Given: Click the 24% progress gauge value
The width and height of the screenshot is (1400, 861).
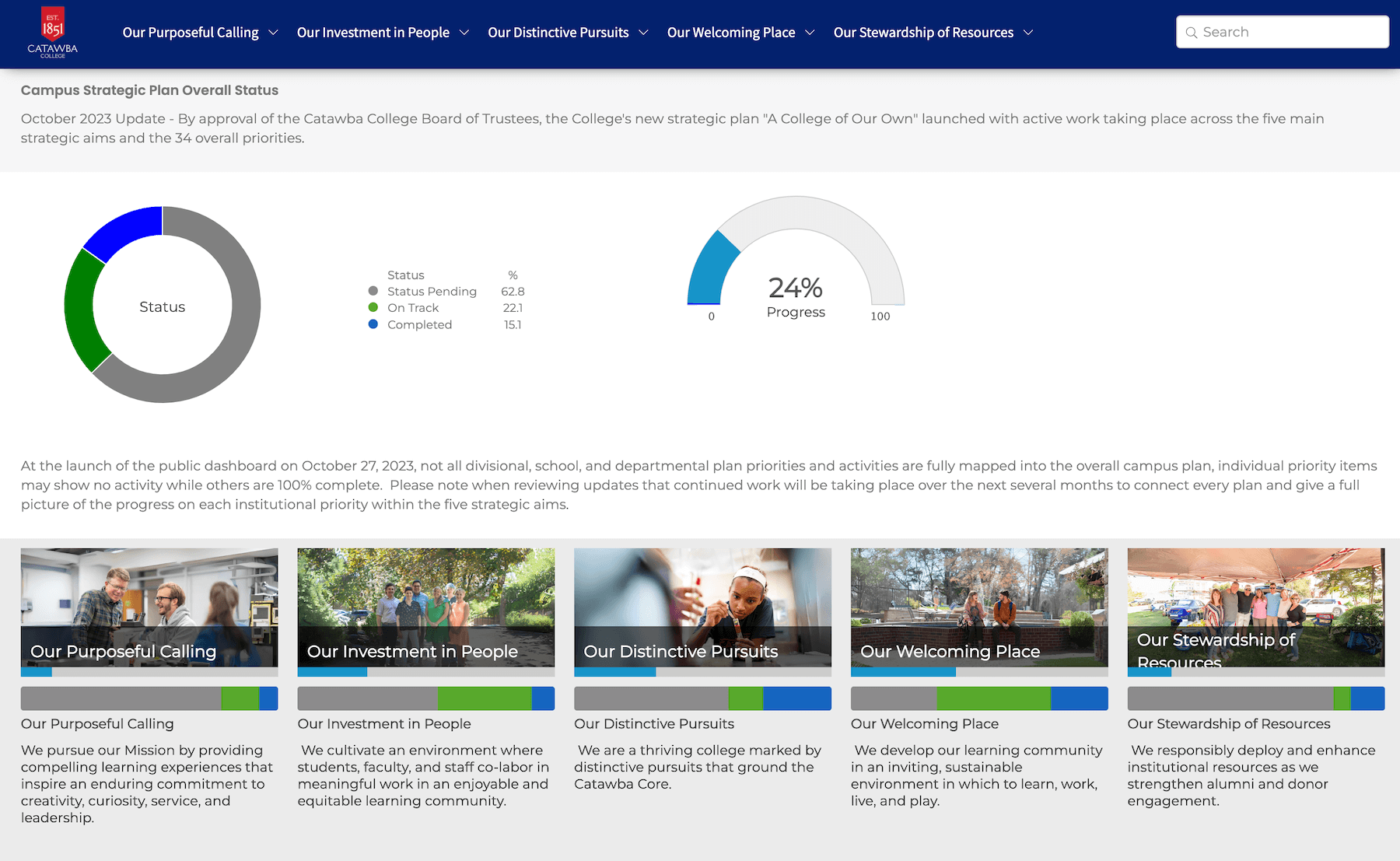Looking at the screenshot, I should pyautogui.click(x=796, y=288).
